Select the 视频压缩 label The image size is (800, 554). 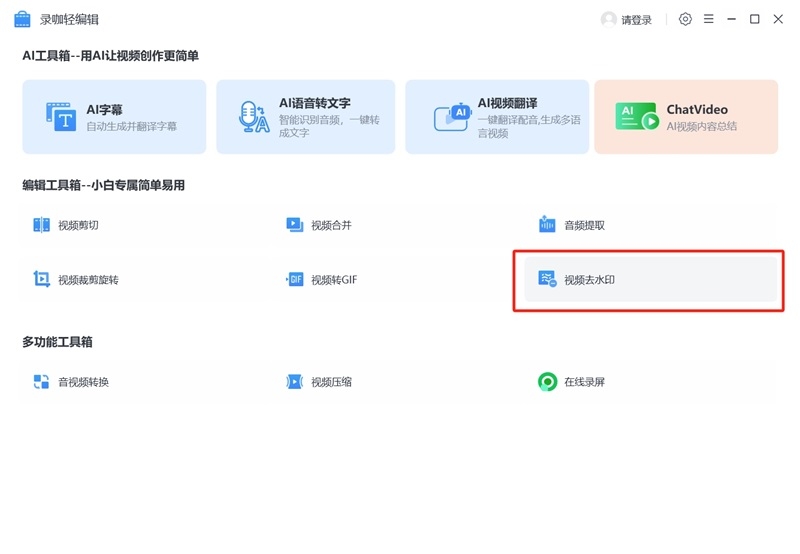(331, 382)
